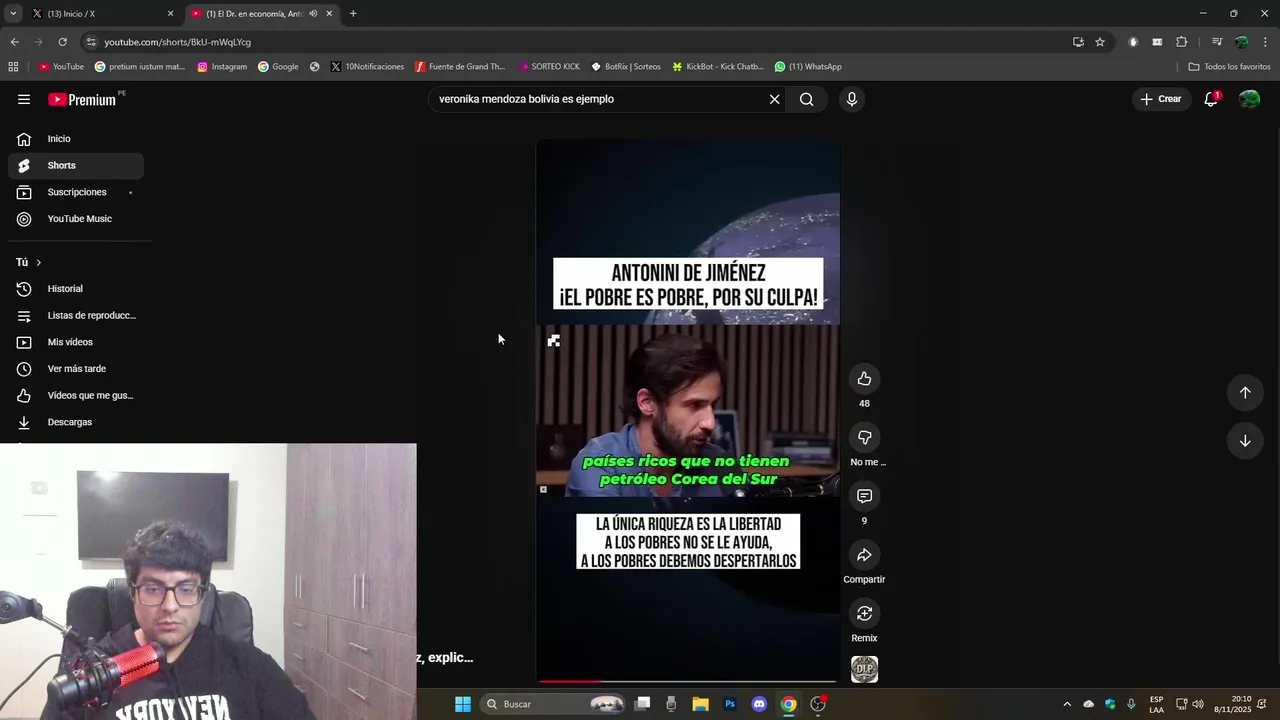Click into the YouTube search field

(598, 99)
